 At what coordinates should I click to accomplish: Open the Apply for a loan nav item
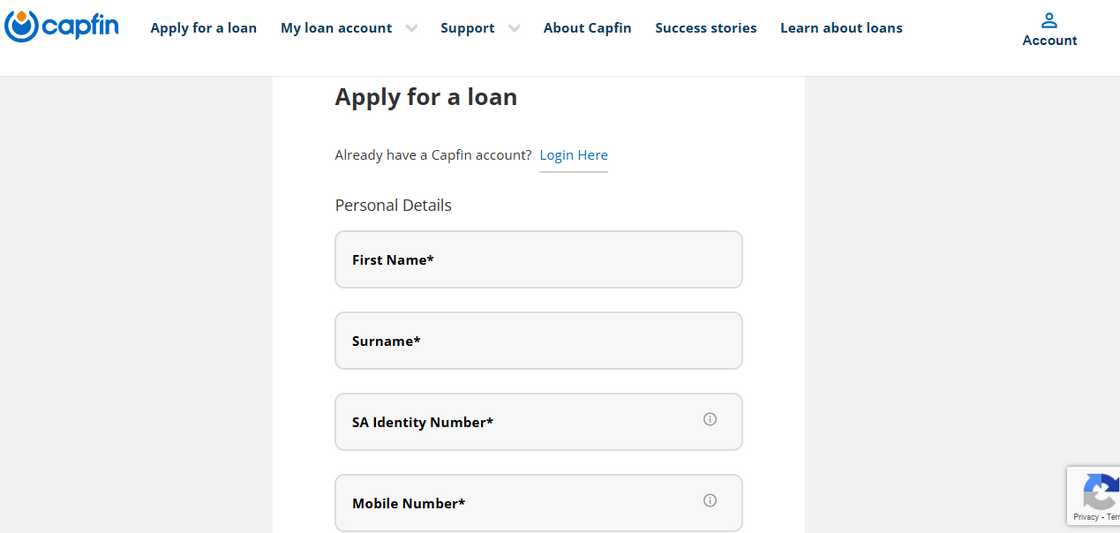(x=203, y=28)
